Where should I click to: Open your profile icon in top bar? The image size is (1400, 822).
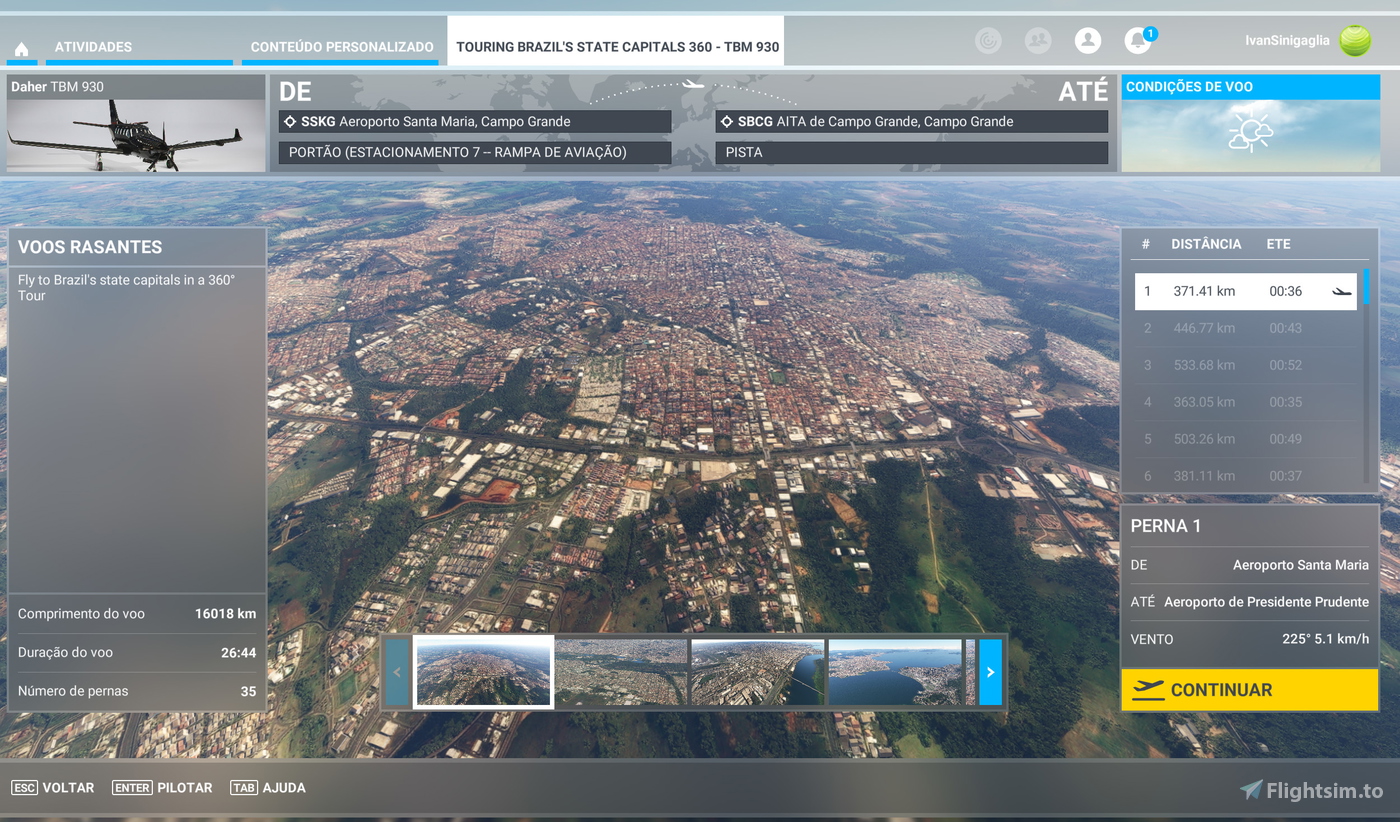[x=1088, y=41]
